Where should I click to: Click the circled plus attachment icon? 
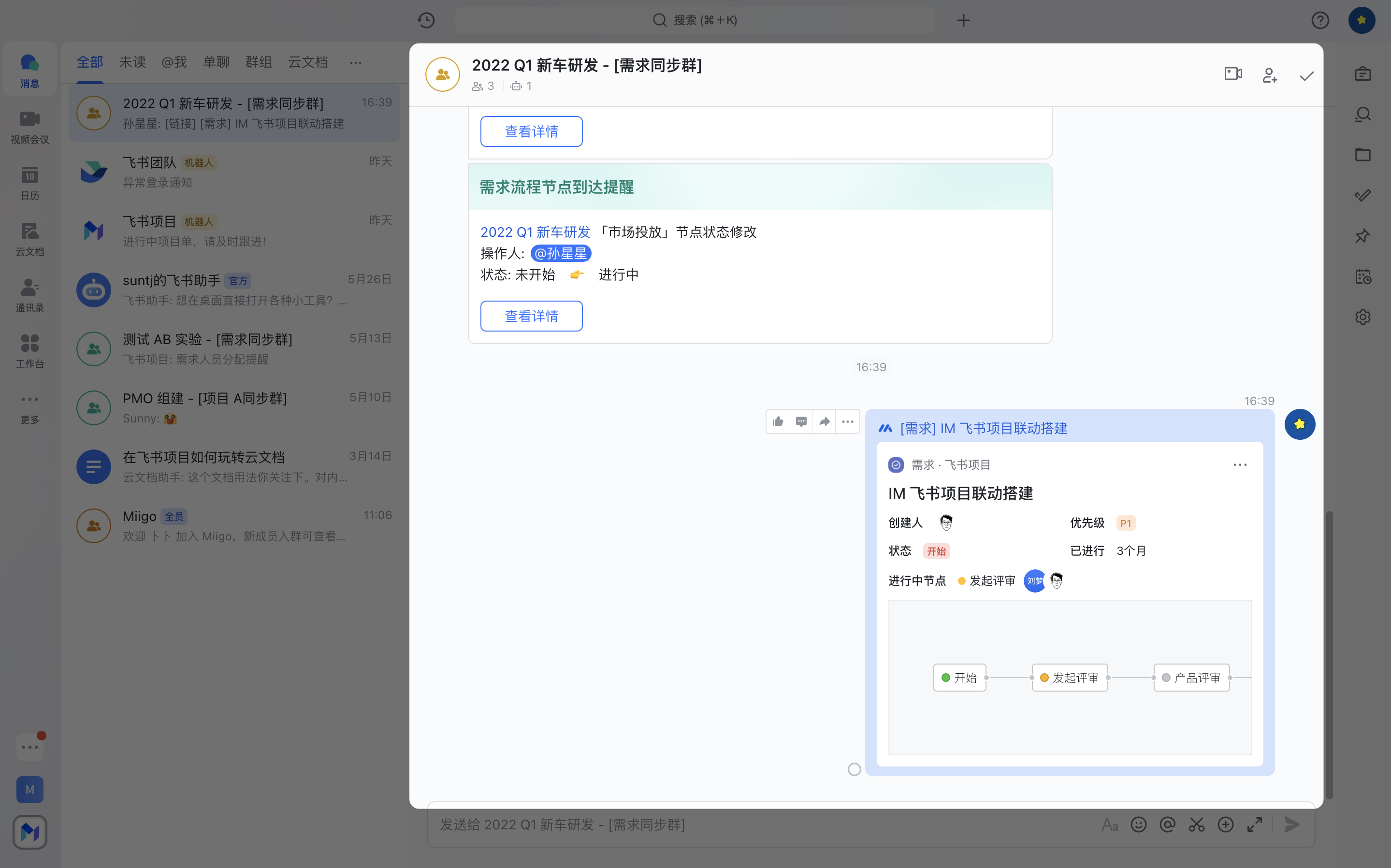(1226, 825)
